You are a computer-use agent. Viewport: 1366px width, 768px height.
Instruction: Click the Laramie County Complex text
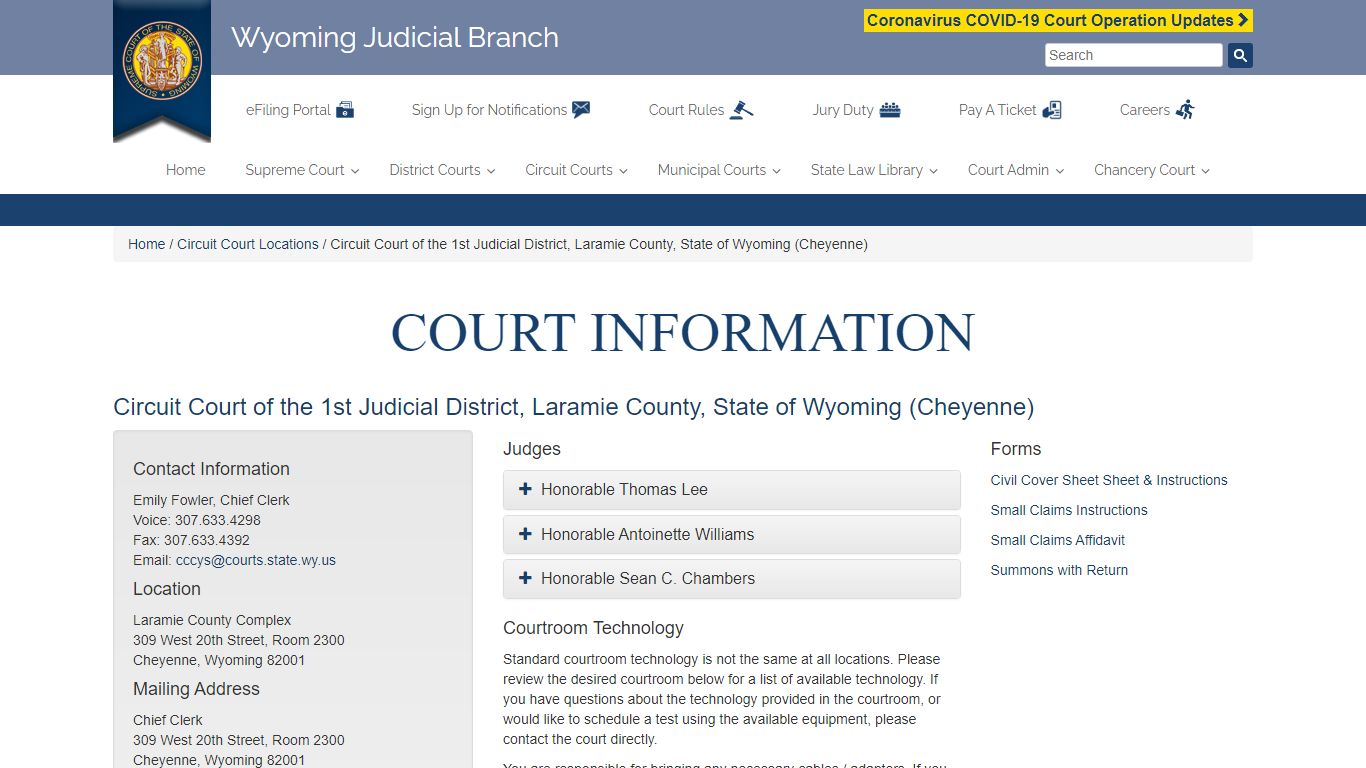(212, 620)
